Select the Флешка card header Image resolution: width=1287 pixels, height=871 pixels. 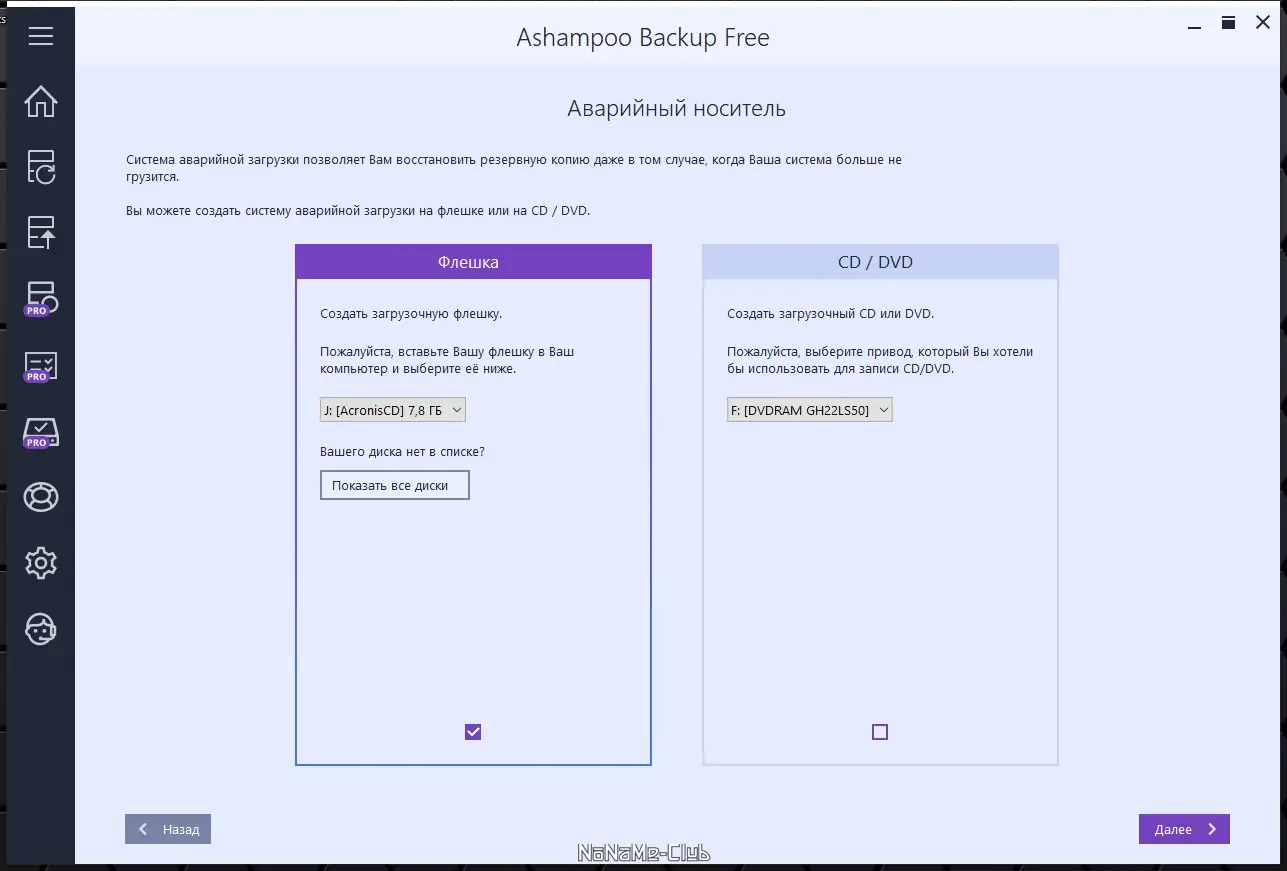[x=473, y=262]
